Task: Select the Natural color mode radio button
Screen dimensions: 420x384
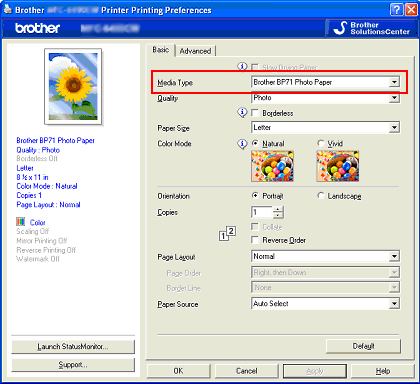Action: pos(255,143)
